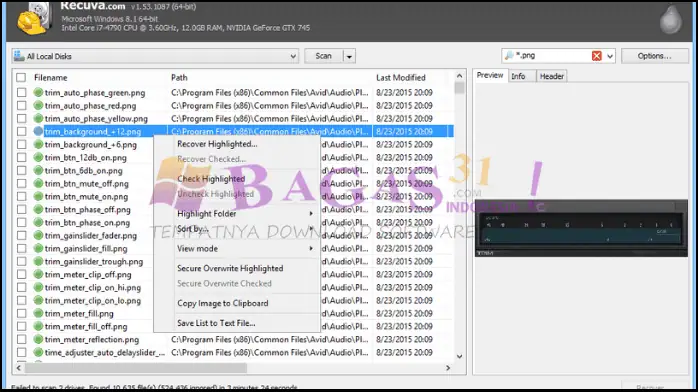Click green status icon for trim_meter_fill_off.png

coord(38,326)
